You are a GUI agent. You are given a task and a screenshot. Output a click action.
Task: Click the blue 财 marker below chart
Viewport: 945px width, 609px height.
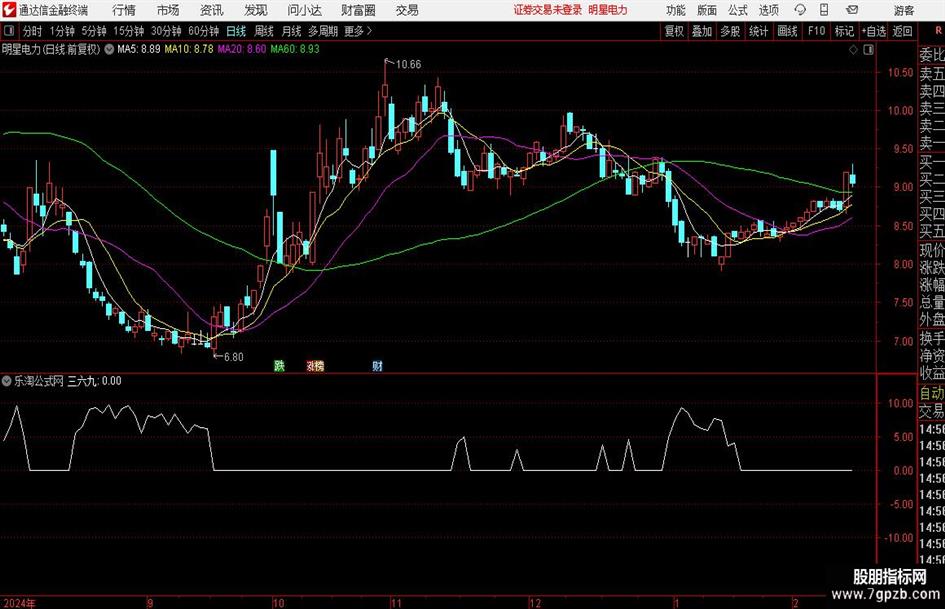pyautogui.click(x=377, y=365)
